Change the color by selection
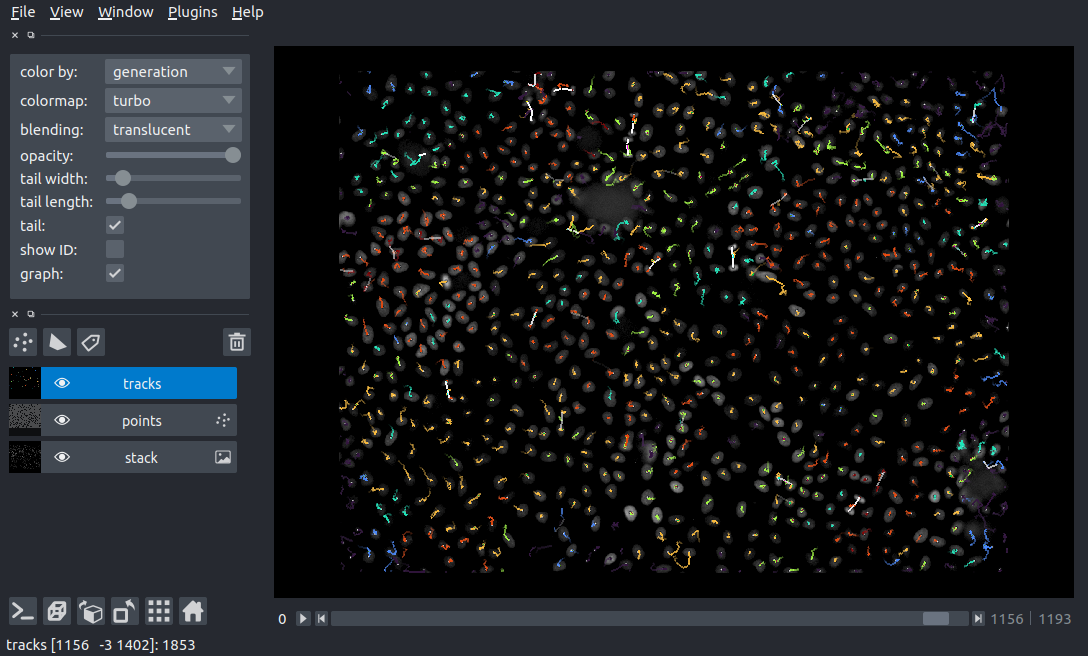This screenshot has height=656, width=1088. (172, 71)
